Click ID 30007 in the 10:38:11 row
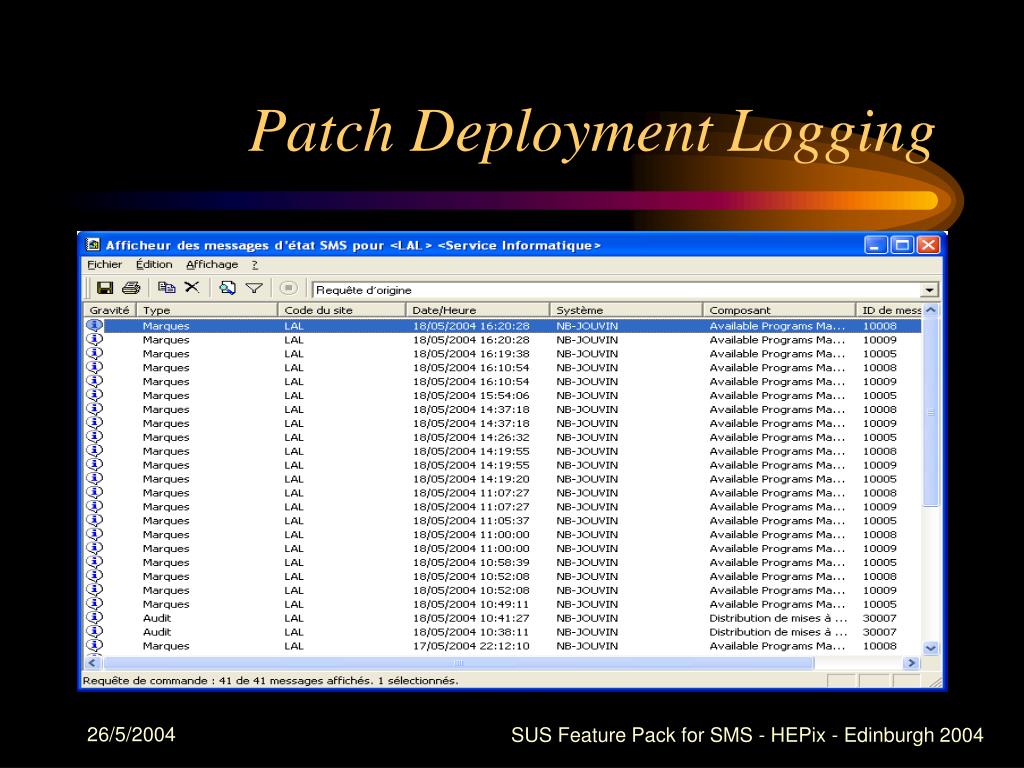1024x768 pixels. coord(880,632)
